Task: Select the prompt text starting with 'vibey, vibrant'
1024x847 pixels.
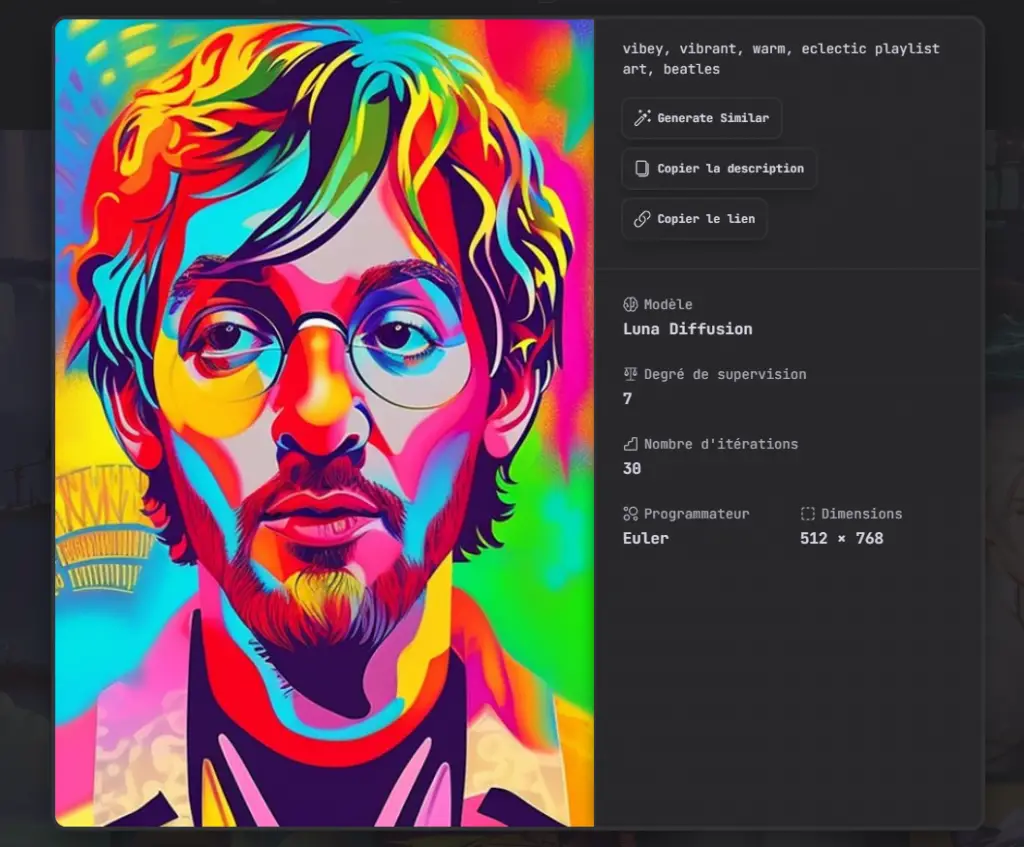Action: click(x=781, y=59)
